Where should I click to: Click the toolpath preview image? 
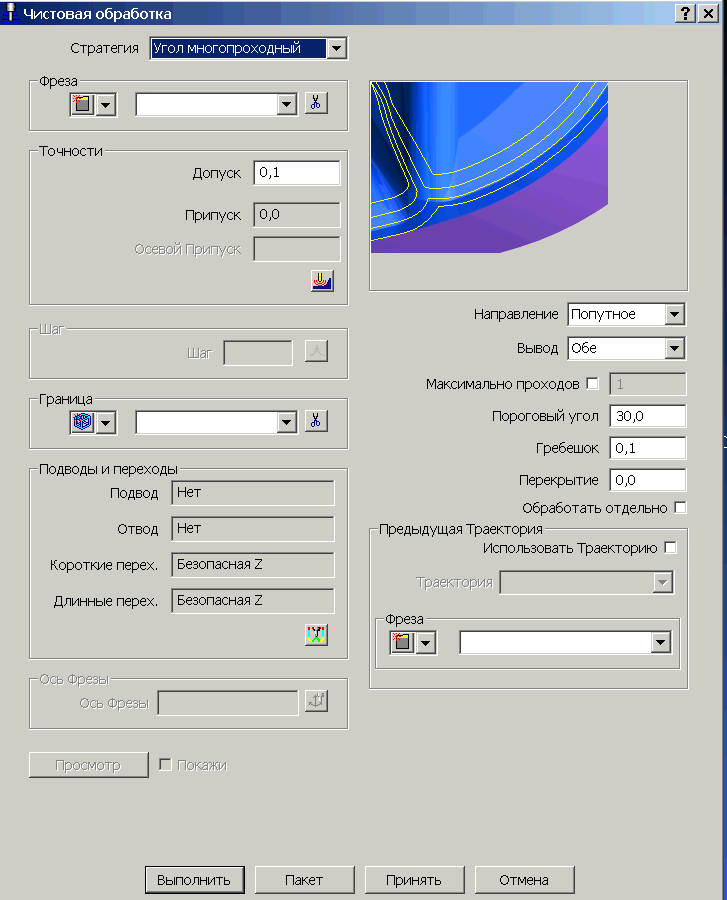pos(489,168)
